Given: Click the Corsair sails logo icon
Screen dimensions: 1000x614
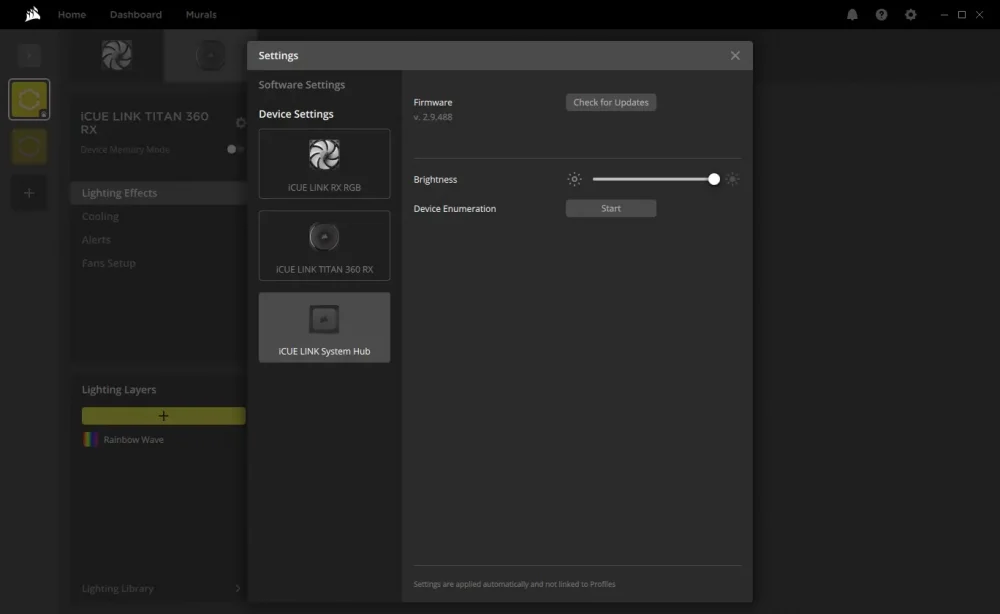Looking at the screenshot, I should [33, 14].
